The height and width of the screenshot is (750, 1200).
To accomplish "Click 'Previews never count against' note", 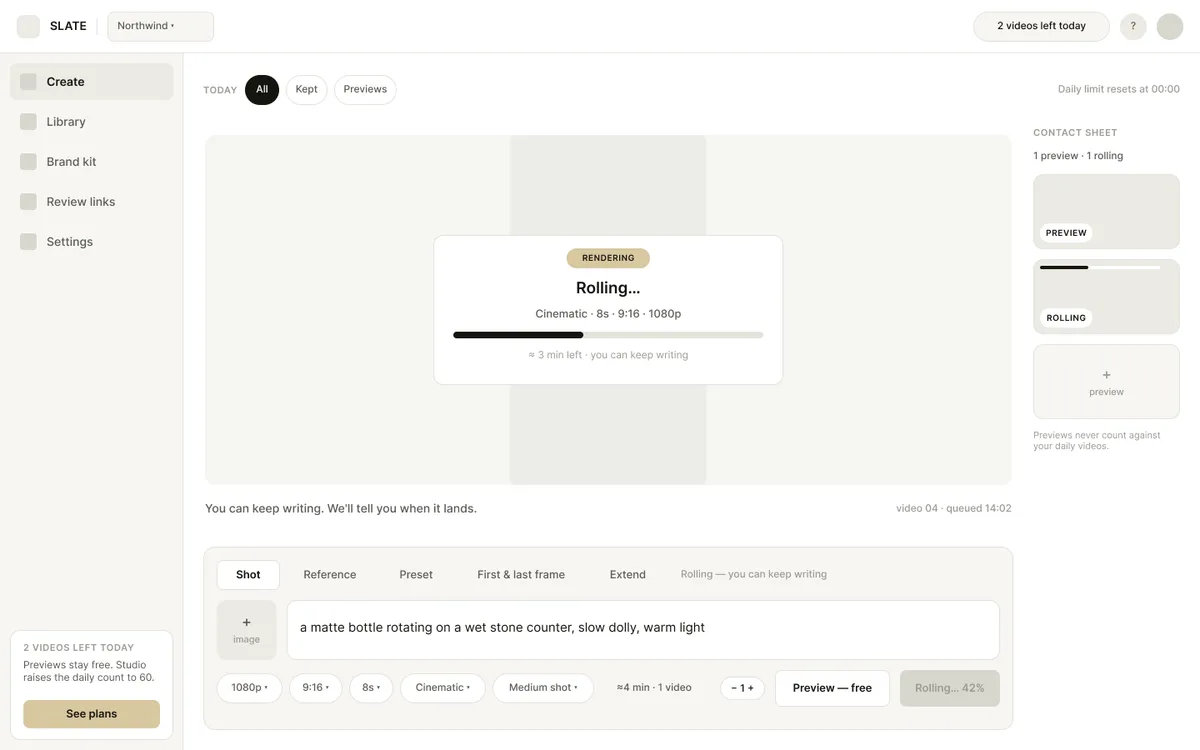I will 1097,436.
